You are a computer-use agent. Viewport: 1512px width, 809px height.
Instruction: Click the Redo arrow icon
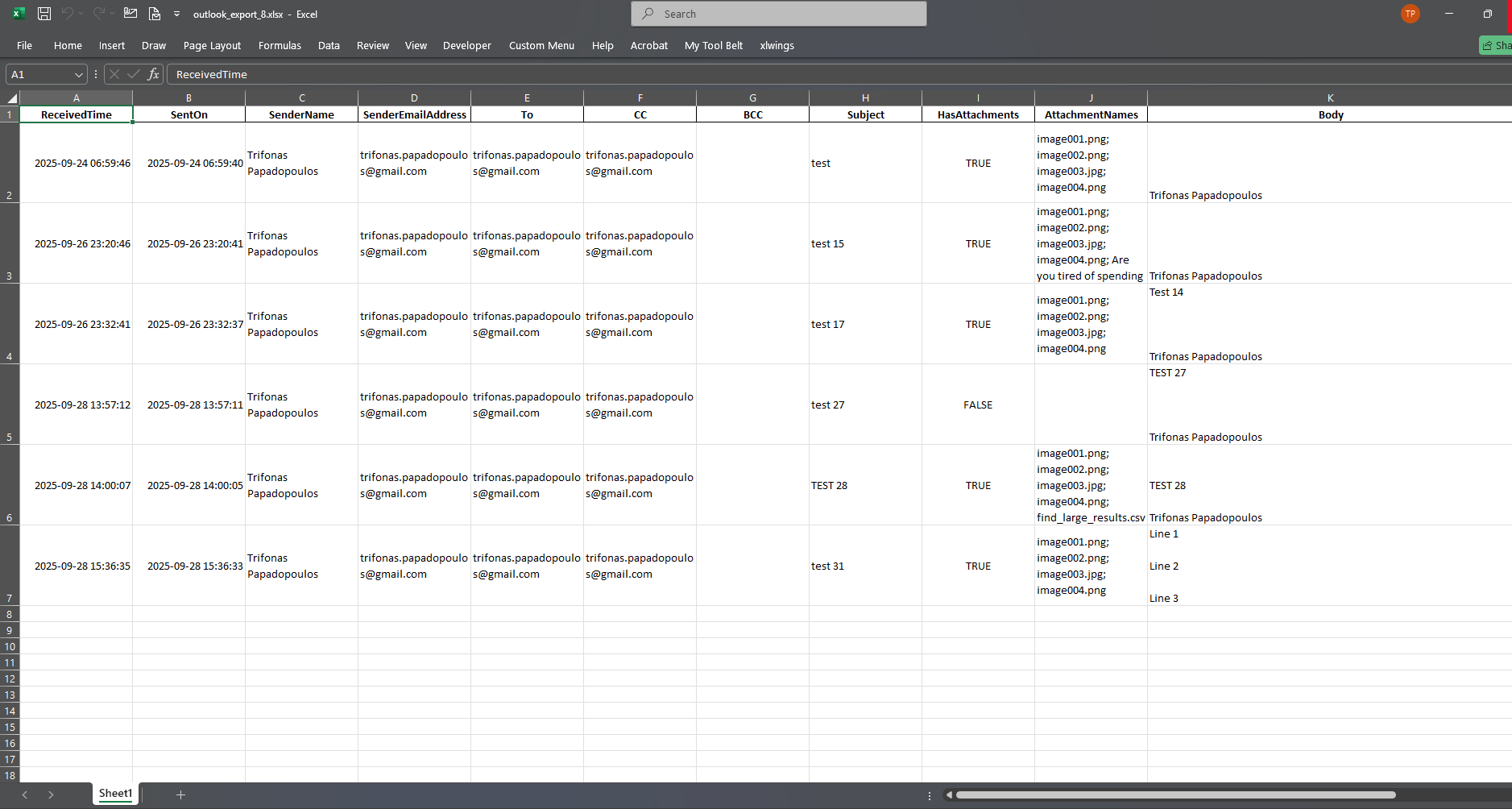click(x=99, y=14)
